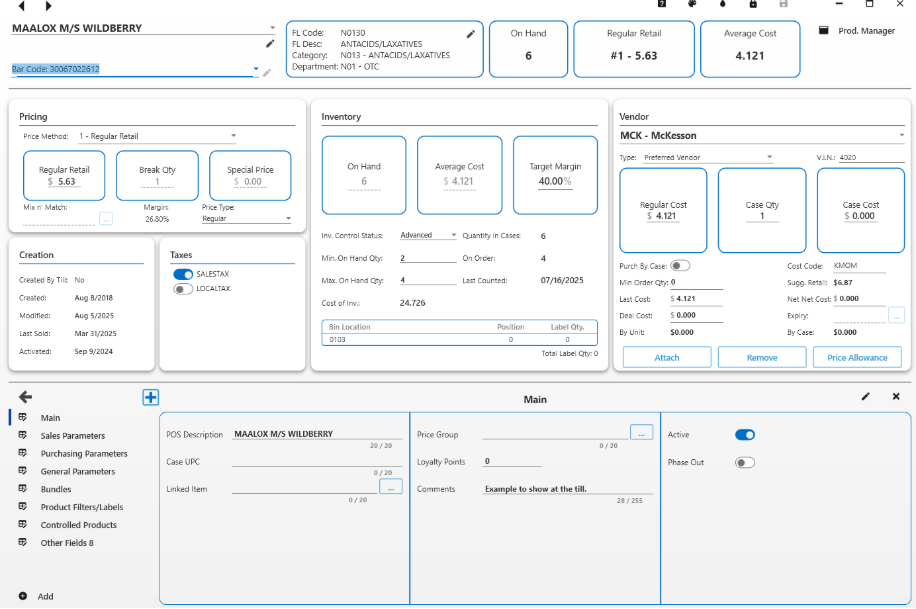This screenshot has height=609, width=916.
Task: Expand the product name dropdown arrow
Action: coord(272,27)
